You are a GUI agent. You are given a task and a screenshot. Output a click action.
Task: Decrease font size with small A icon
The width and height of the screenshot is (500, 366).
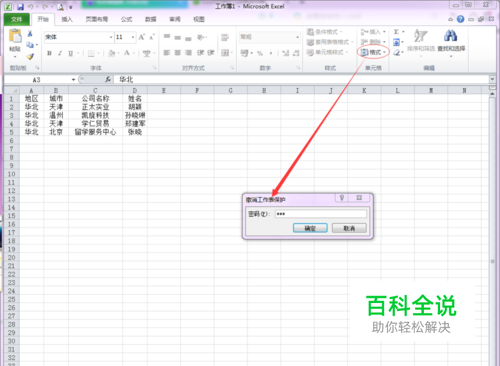pyautogui.click(x=152, y=37)
